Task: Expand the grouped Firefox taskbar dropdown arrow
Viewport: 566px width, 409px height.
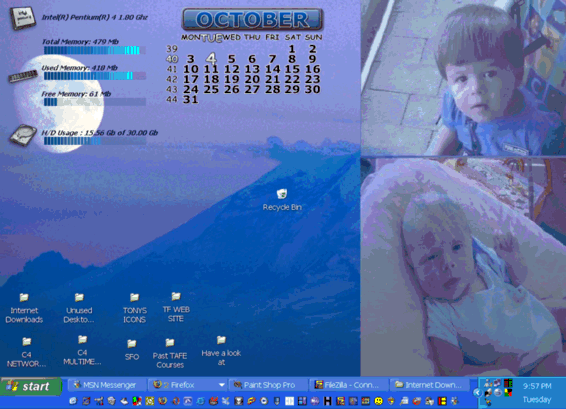Action: coord(222,385)
